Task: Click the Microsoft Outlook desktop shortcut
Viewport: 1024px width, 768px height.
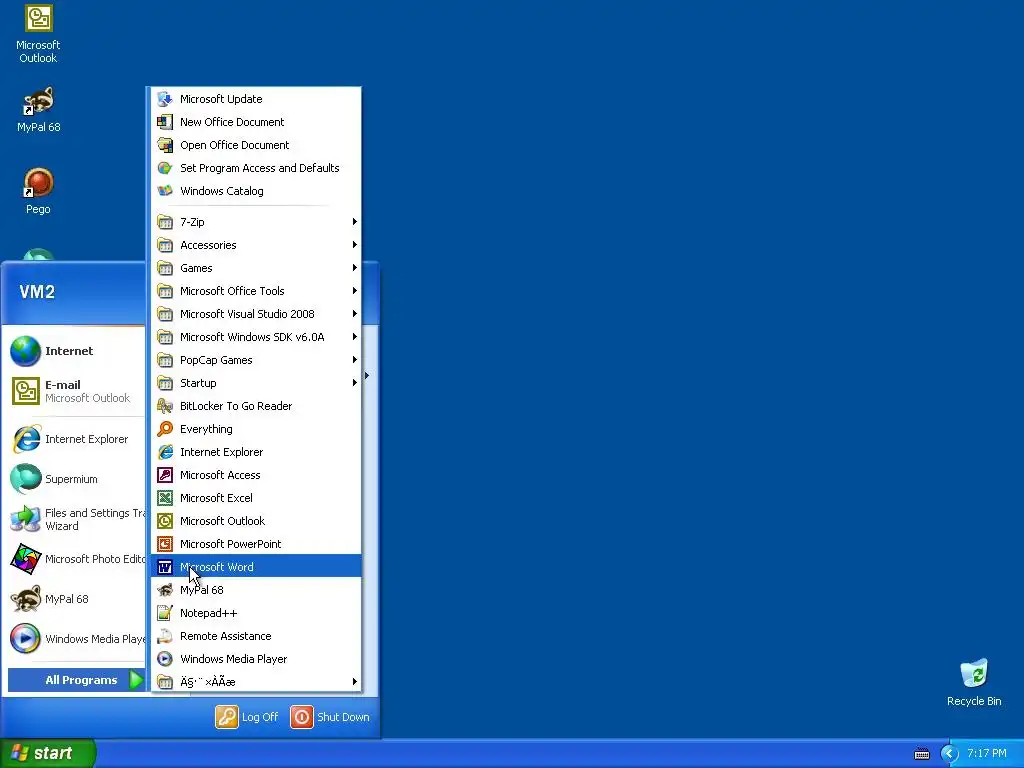Action: [38, 34]
